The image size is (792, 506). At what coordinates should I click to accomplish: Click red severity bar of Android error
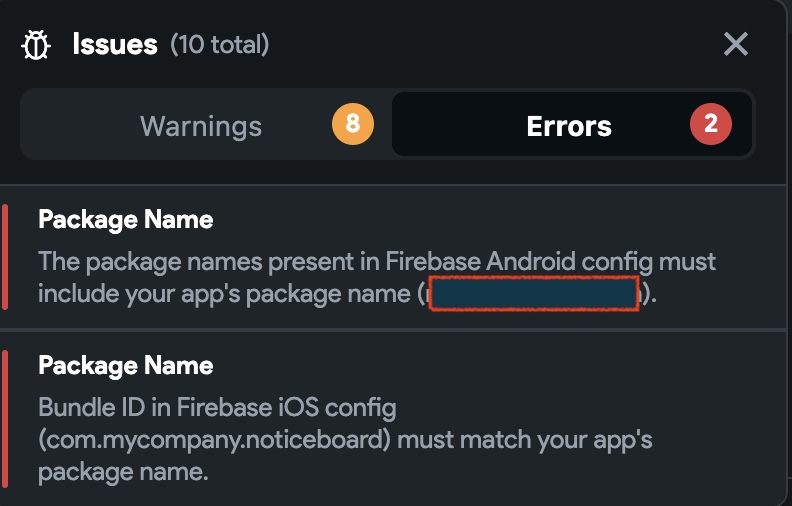[x=5, y=257]
